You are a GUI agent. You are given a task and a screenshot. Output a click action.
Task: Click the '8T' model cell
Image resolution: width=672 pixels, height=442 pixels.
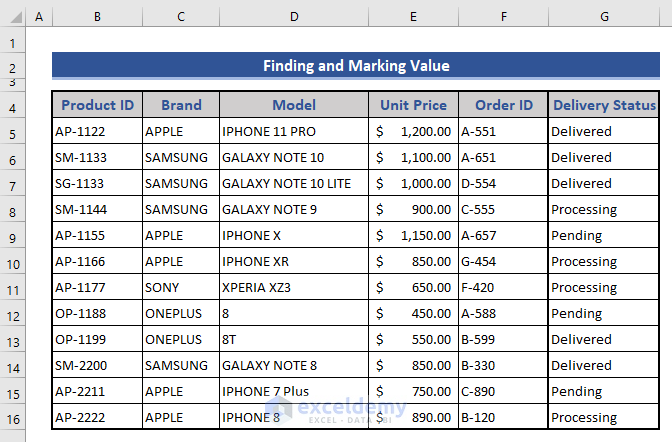click(294, 340)
